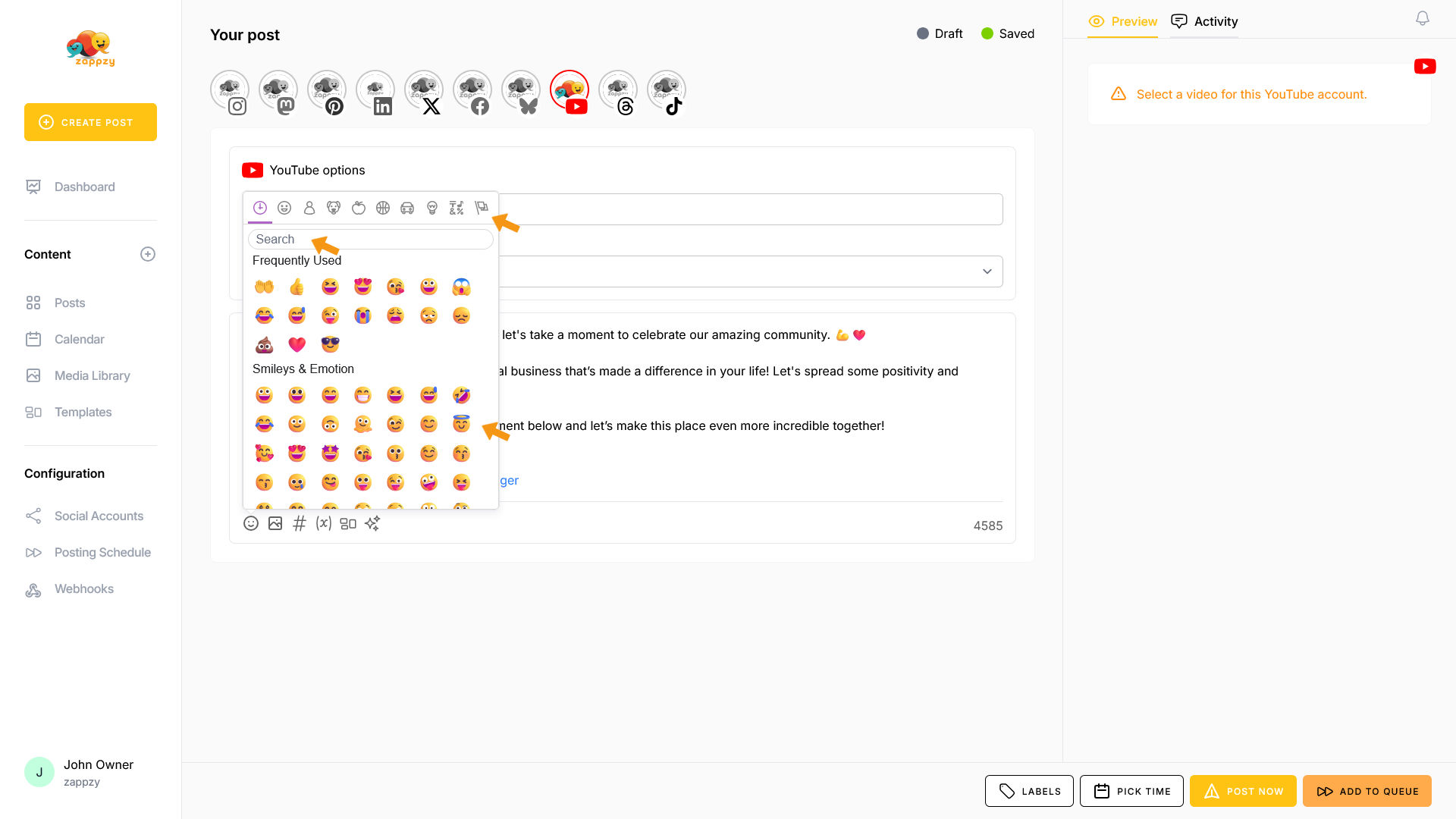Pick the pile of poo emoji
Screen dimensions: 1456x819
[x=264, y=345]
